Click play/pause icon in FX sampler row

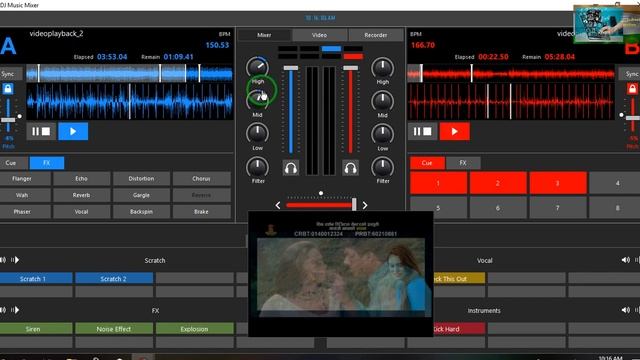tap(15, 310)
